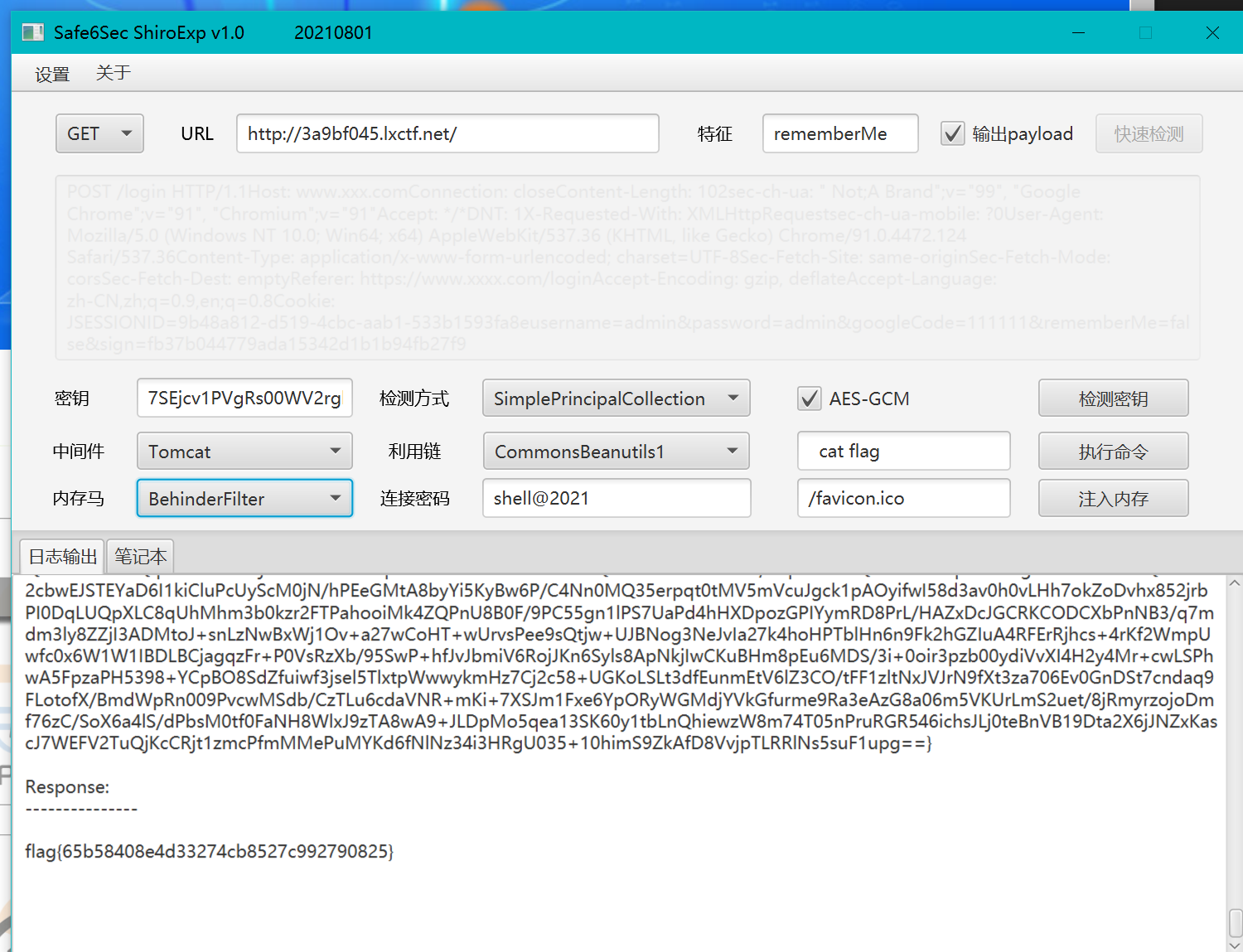This screenshot has width=1243, height=952.
Task: Click the Response: label in log
Action: 67,786
